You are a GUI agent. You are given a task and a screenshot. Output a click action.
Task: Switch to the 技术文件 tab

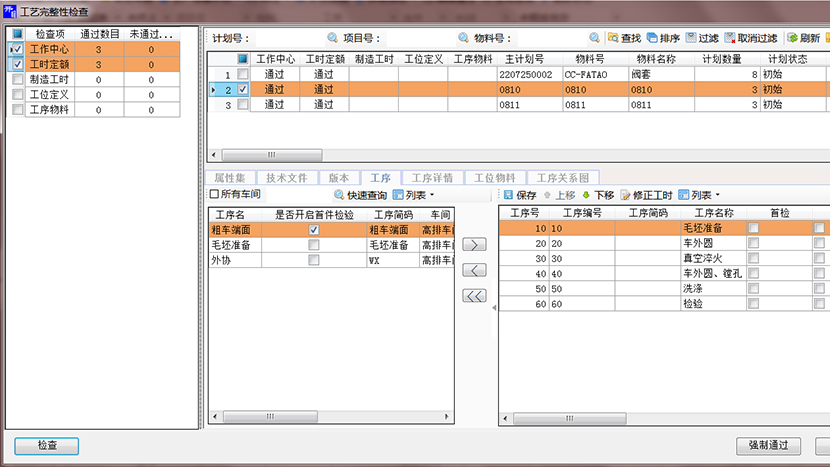286,177
